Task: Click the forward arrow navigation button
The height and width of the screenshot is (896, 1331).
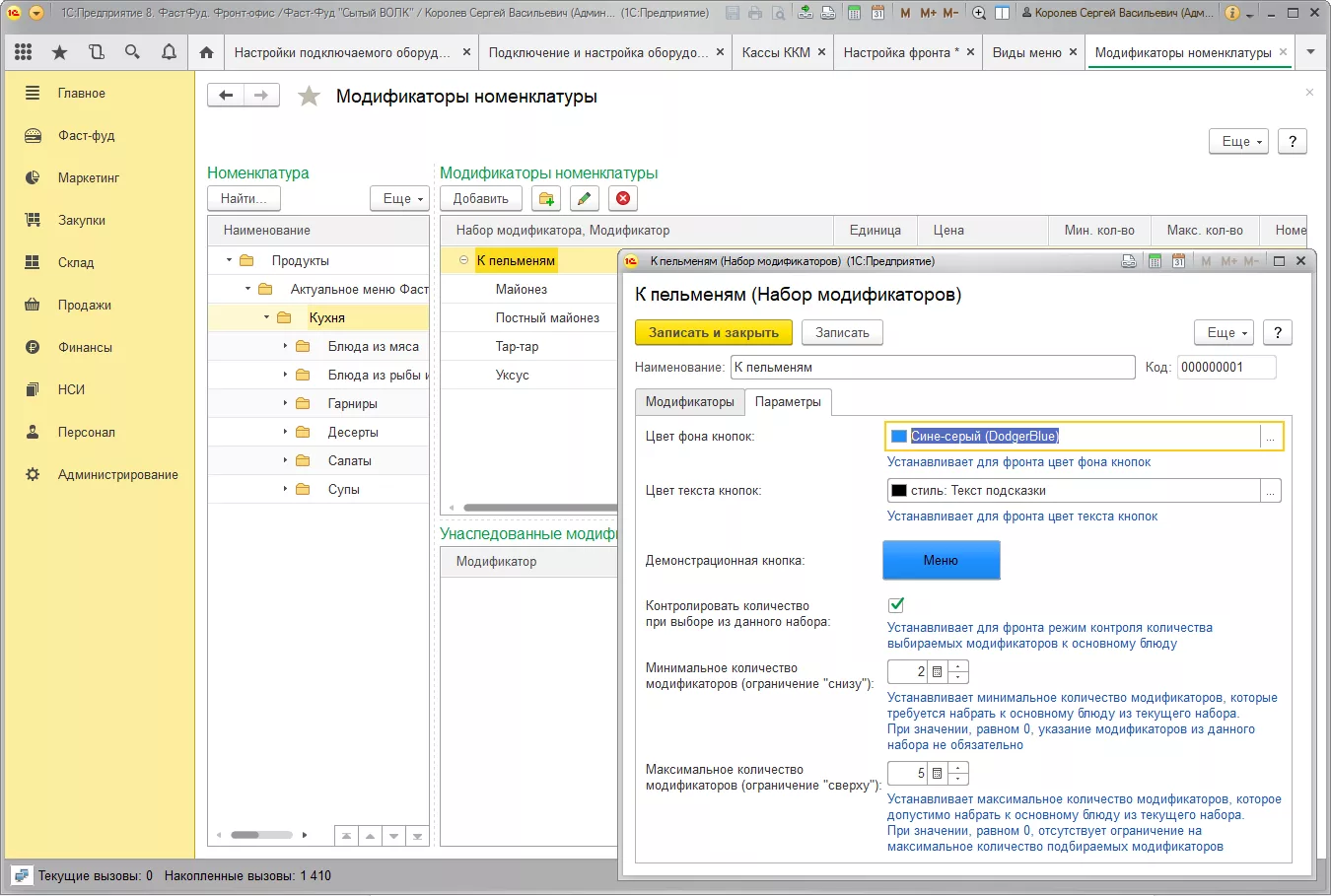Action: click(261, 96)
